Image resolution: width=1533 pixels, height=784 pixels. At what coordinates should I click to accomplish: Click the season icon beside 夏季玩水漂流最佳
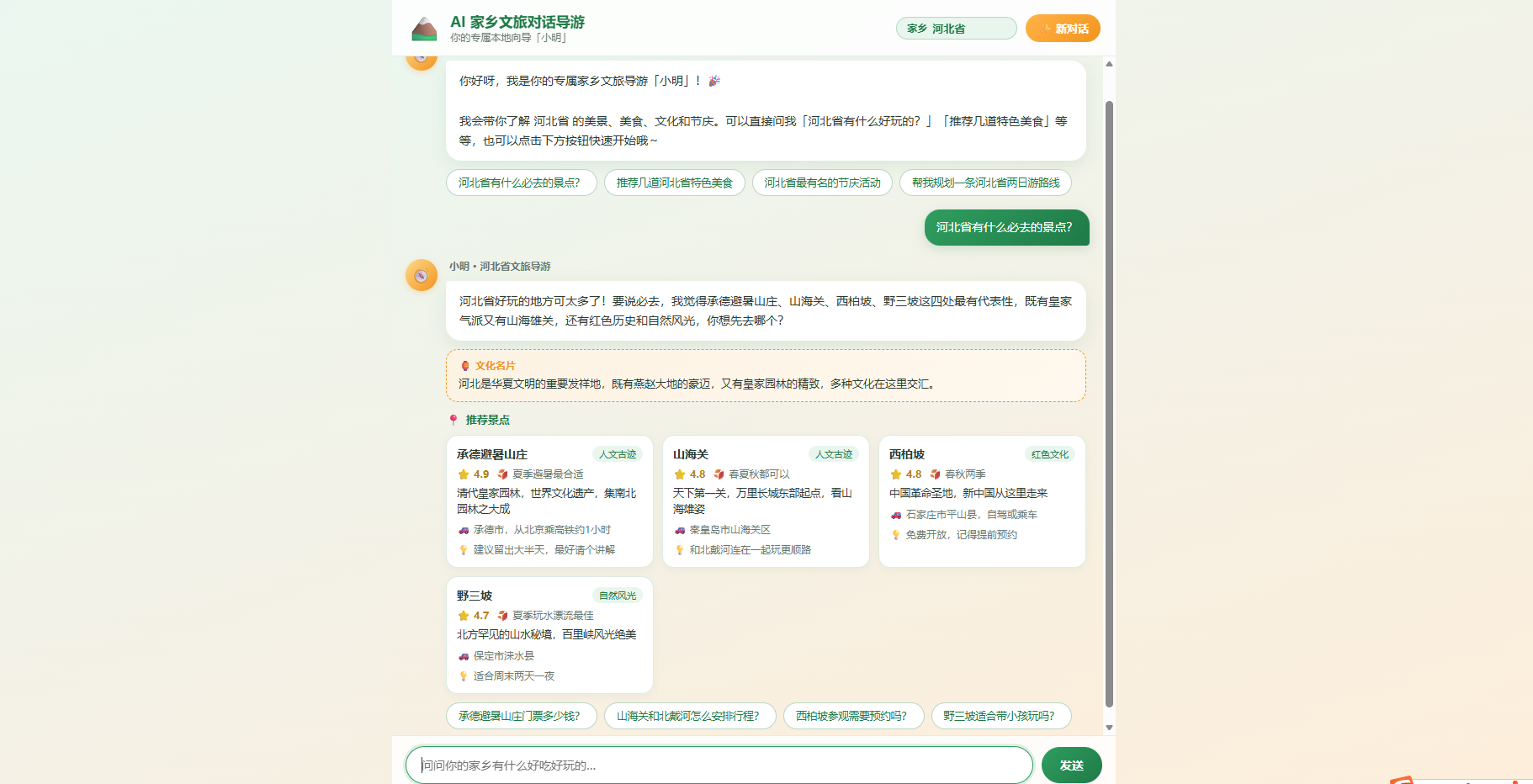503,616
